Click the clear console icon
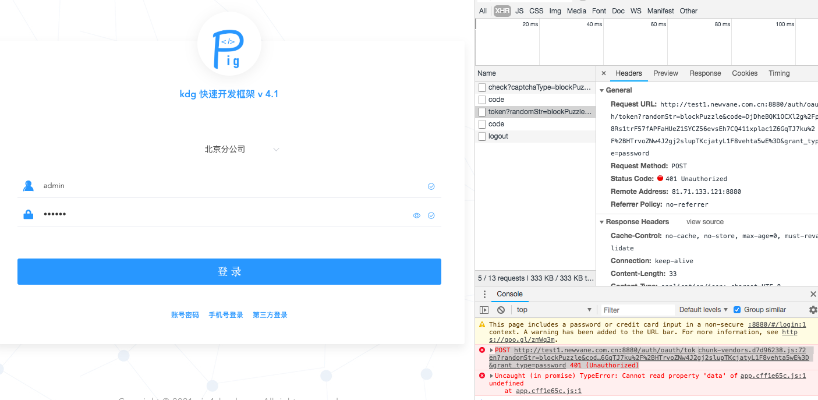 click(x=500, y=310)
